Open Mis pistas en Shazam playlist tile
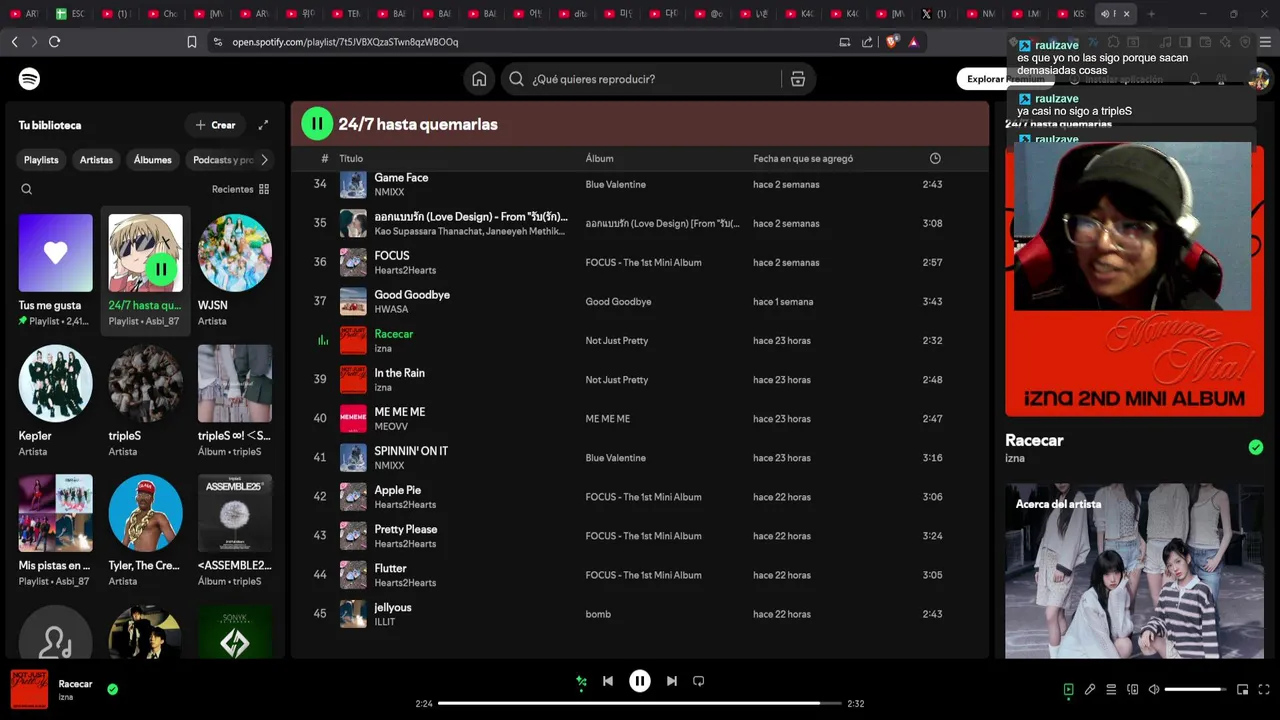 coord(56,530)
